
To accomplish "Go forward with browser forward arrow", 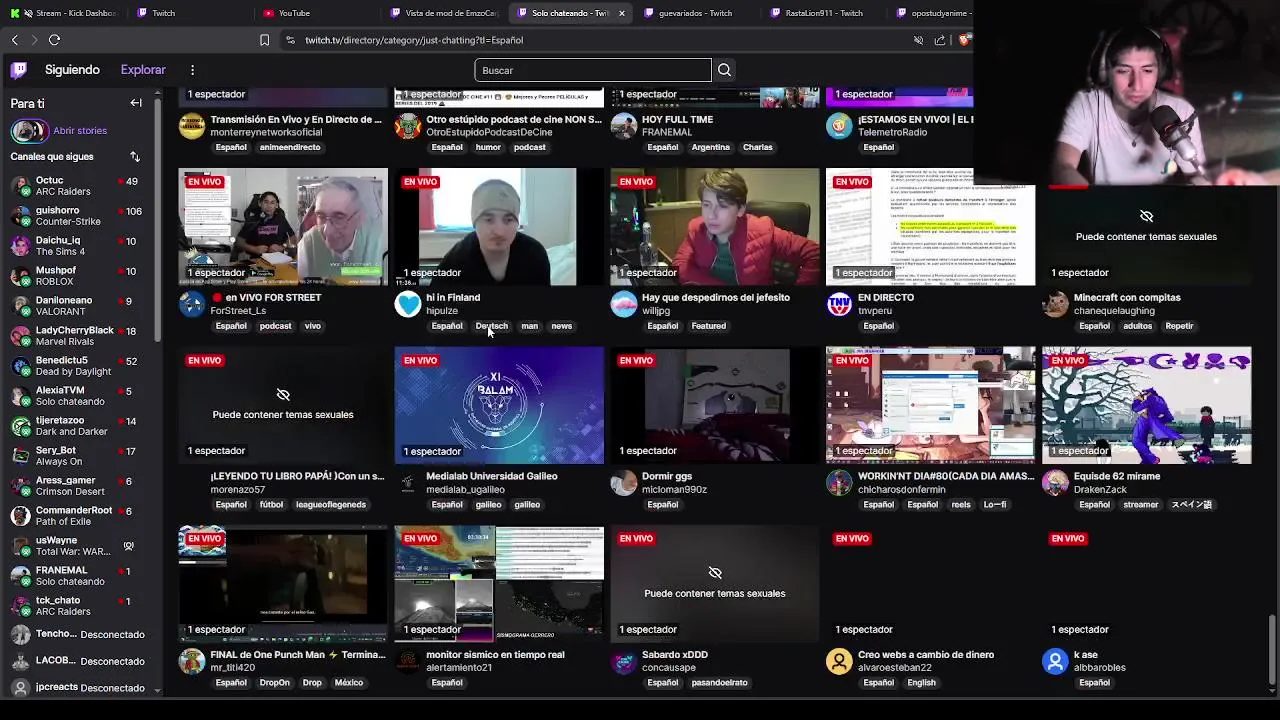I will (x=34, y=40).
